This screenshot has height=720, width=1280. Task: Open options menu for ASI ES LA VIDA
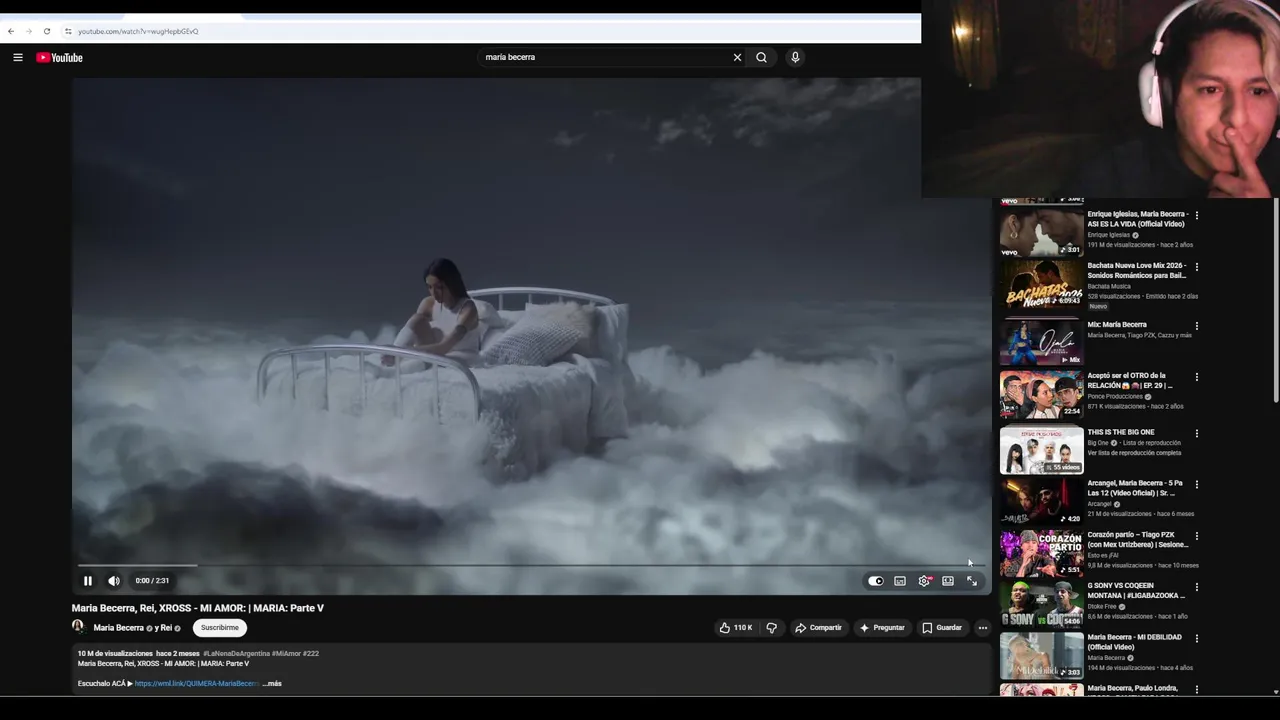[x=1197, y=215]
